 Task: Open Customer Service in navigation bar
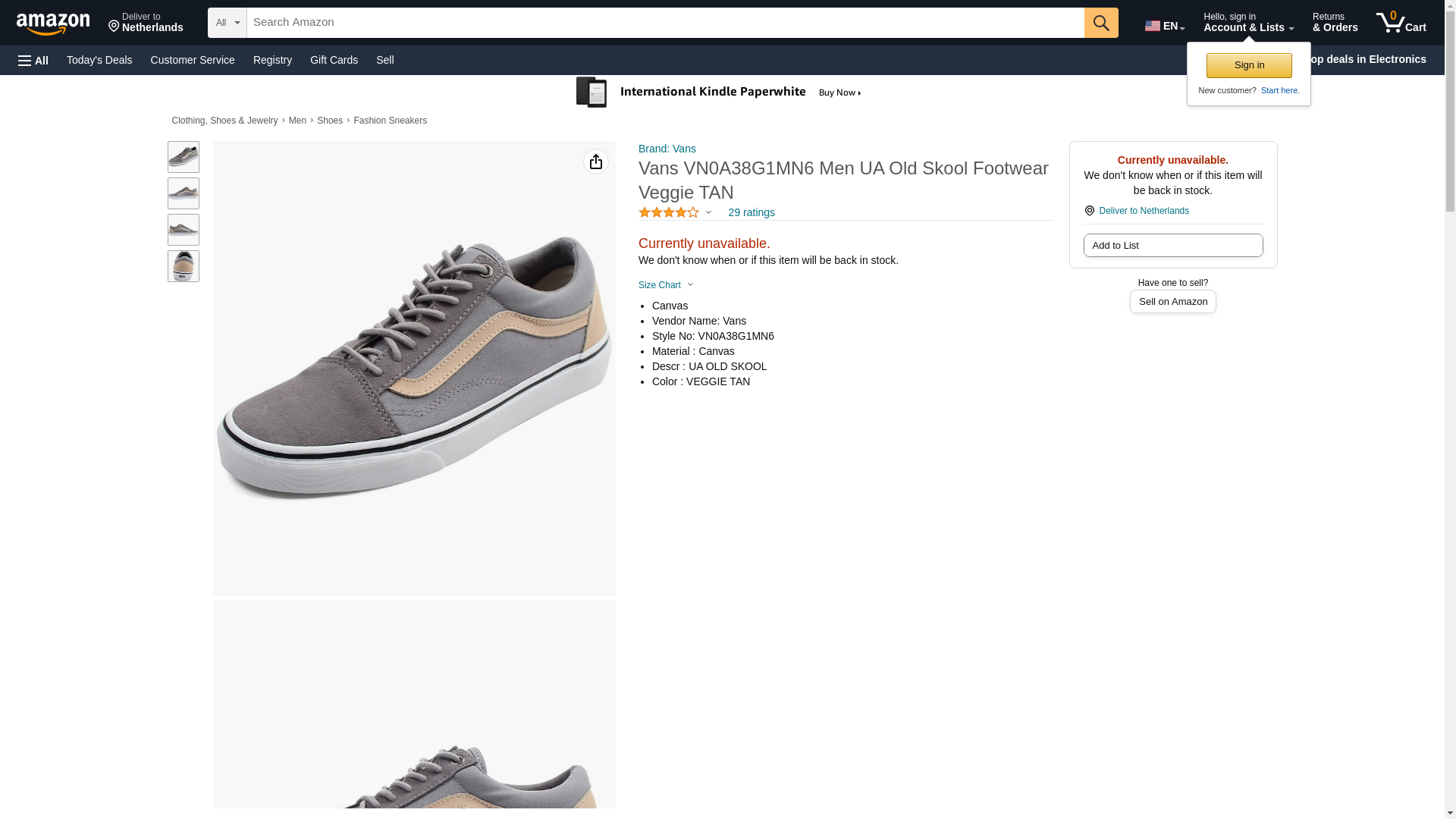tap(193, 60)
